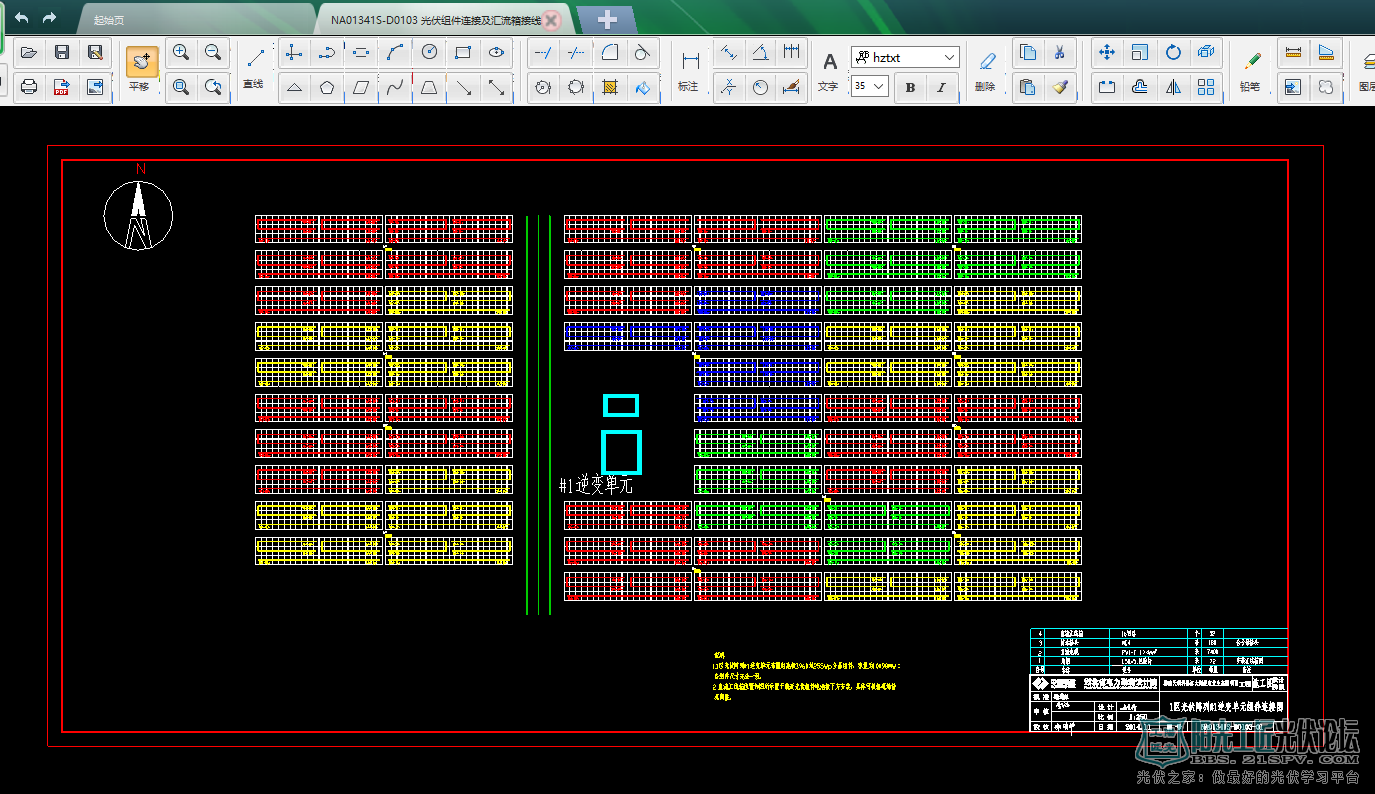Open the hztxt font dropdown
Viewport: 1375px width, 794px height.
point(905,57)
